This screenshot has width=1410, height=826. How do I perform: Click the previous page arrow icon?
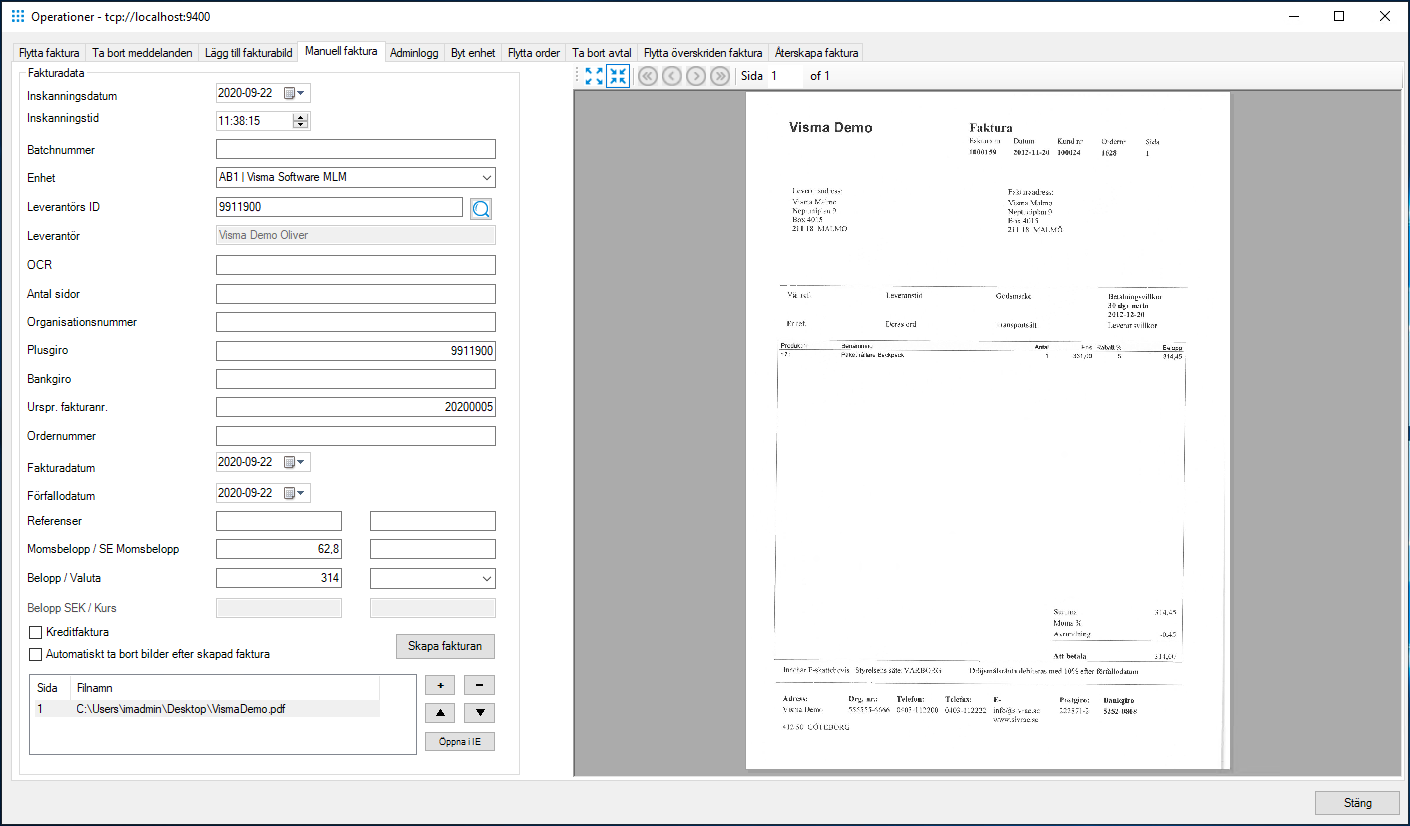[x=671, y=75]
